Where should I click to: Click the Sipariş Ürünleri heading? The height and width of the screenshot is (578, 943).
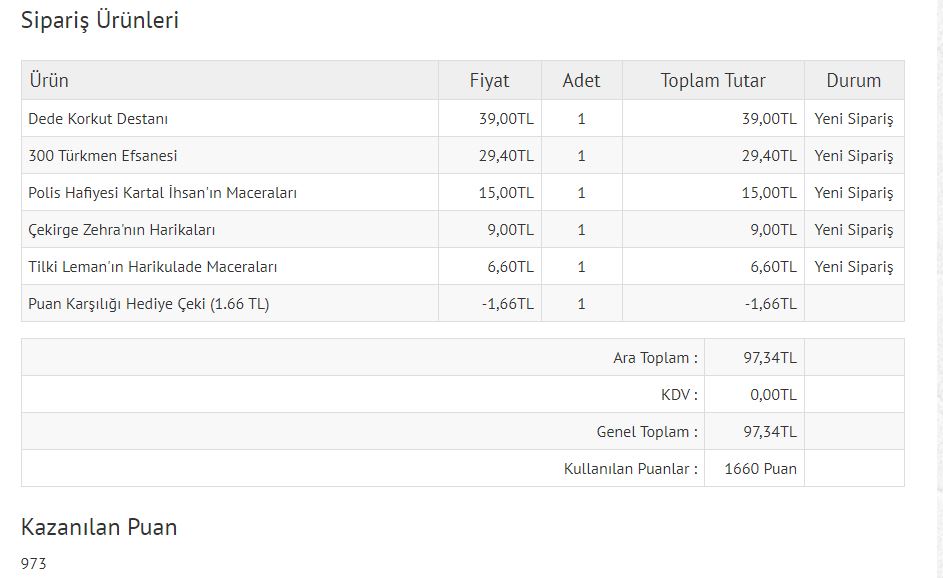pos(100,20)
